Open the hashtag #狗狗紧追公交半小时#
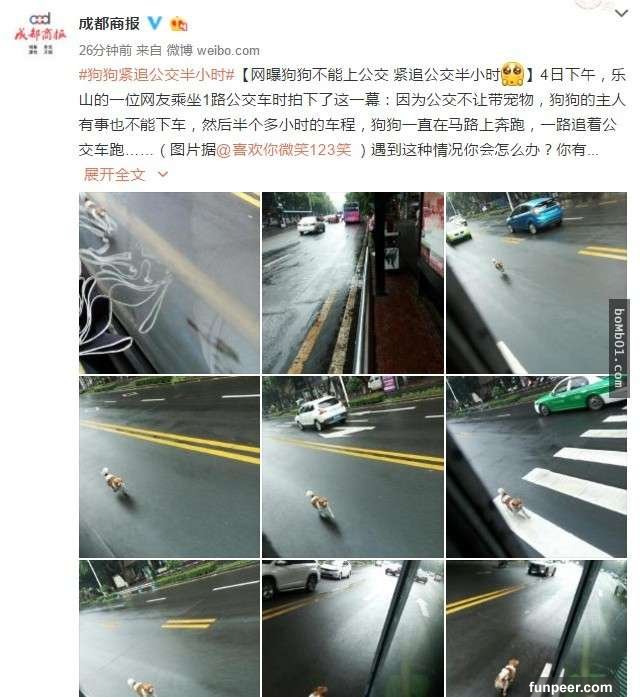Viewport: 640px width, 697px height. pos(156,75)
